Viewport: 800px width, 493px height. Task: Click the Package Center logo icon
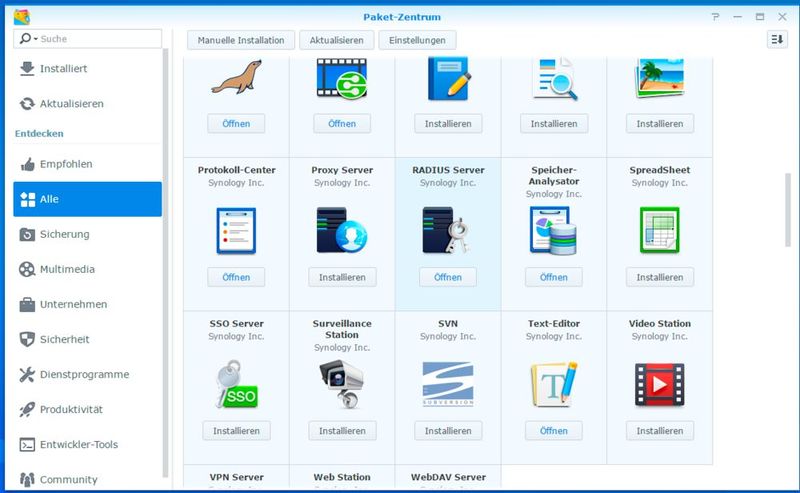22,17
